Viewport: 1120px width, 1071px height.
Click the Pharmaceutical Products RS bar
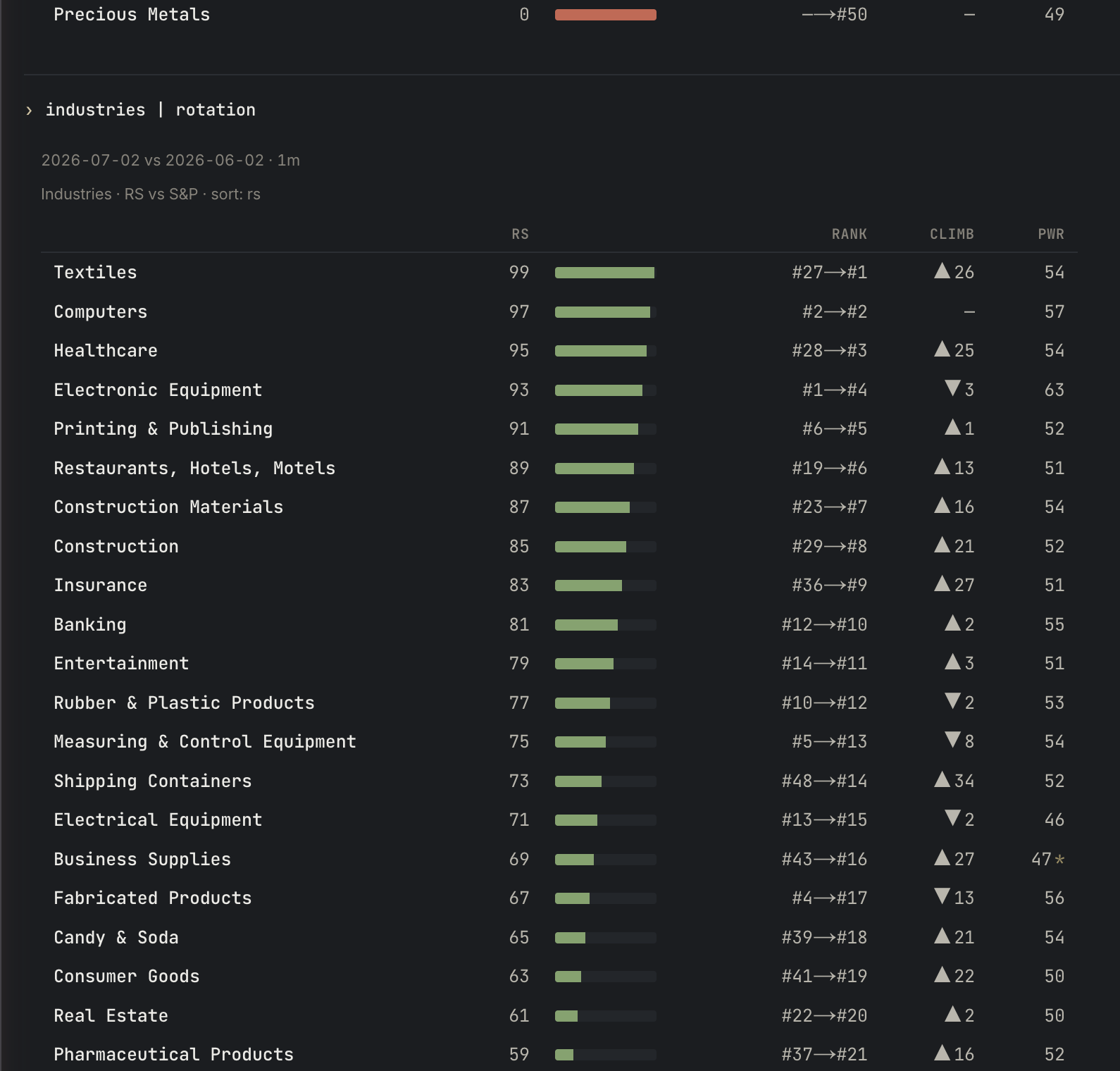tap(606, 1055)
